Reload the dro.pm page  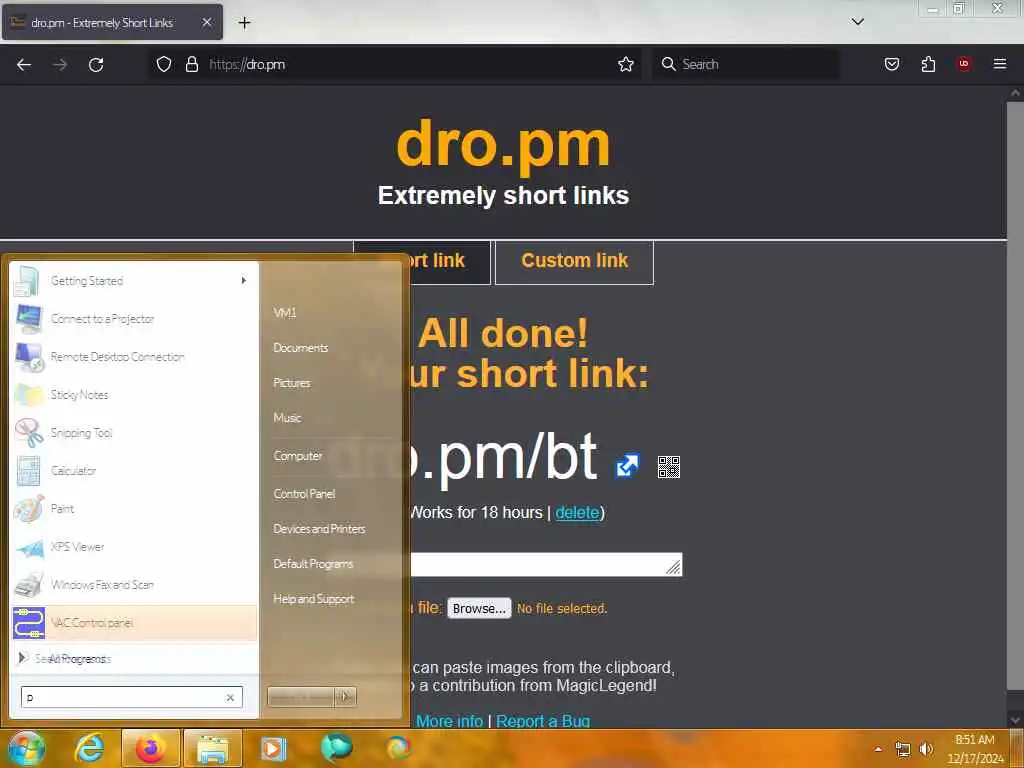coord(96,64)
